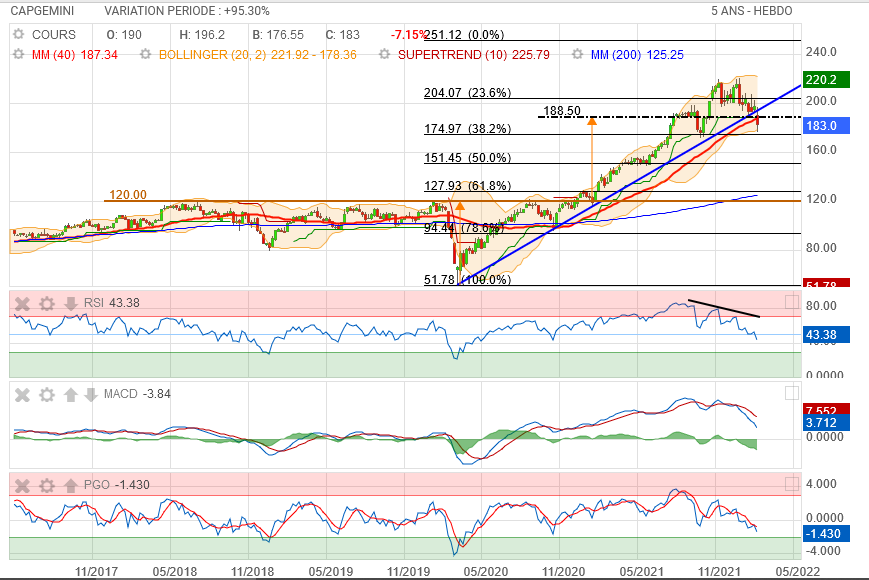The image size is (869, 580).
Task: Click the 251.12 (0.0%) Fibonacci label
Action: [464, 34]
